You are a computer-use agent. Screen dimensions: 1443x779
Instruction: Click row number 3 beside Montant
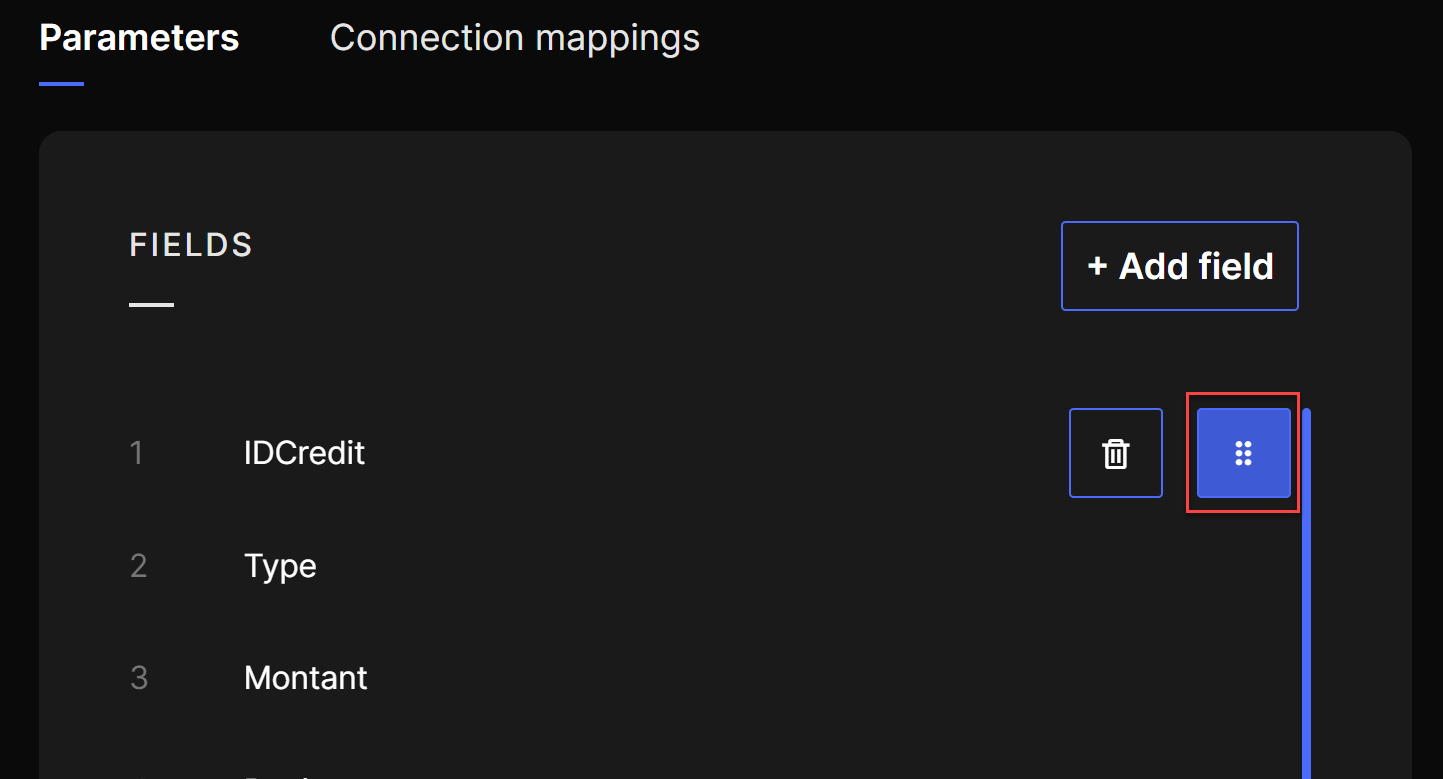tap(138, 678)
